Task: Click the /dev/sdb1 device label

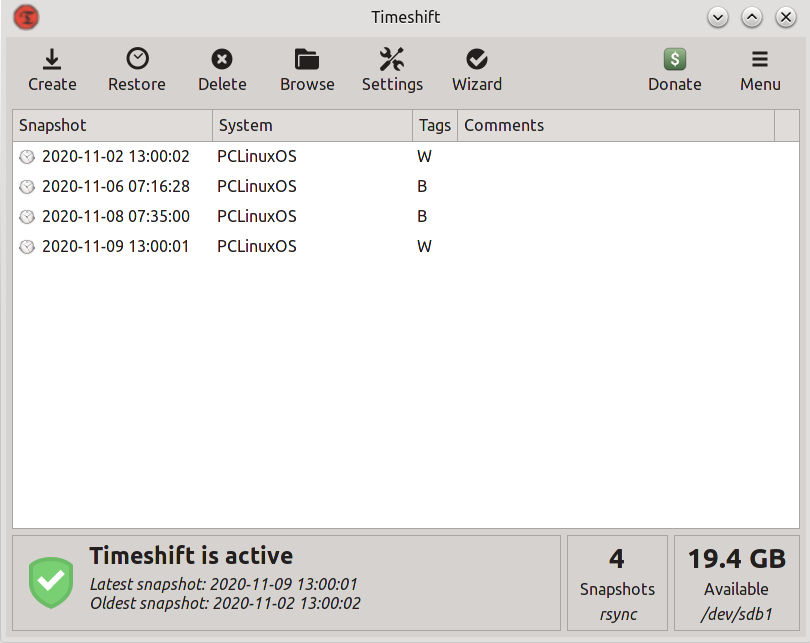Action: tap(737, 614)
